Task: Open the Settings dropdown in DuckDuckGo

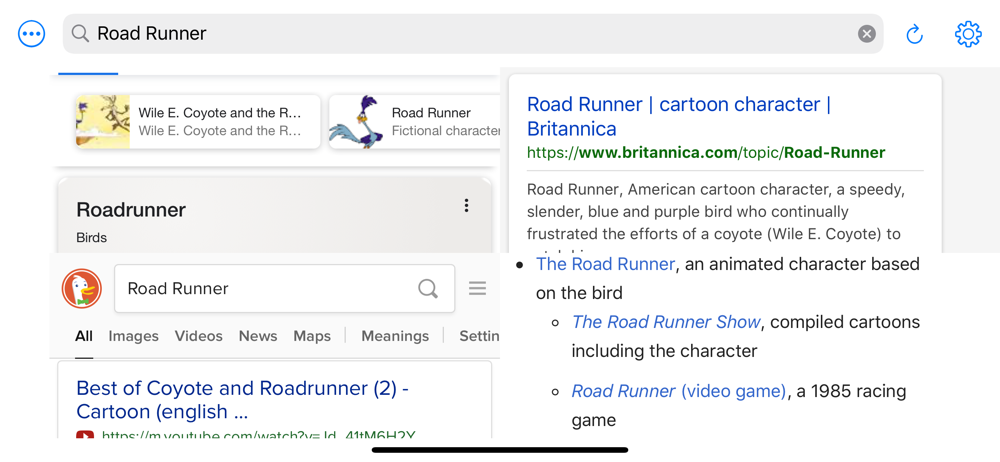Action: coord(479,336)
